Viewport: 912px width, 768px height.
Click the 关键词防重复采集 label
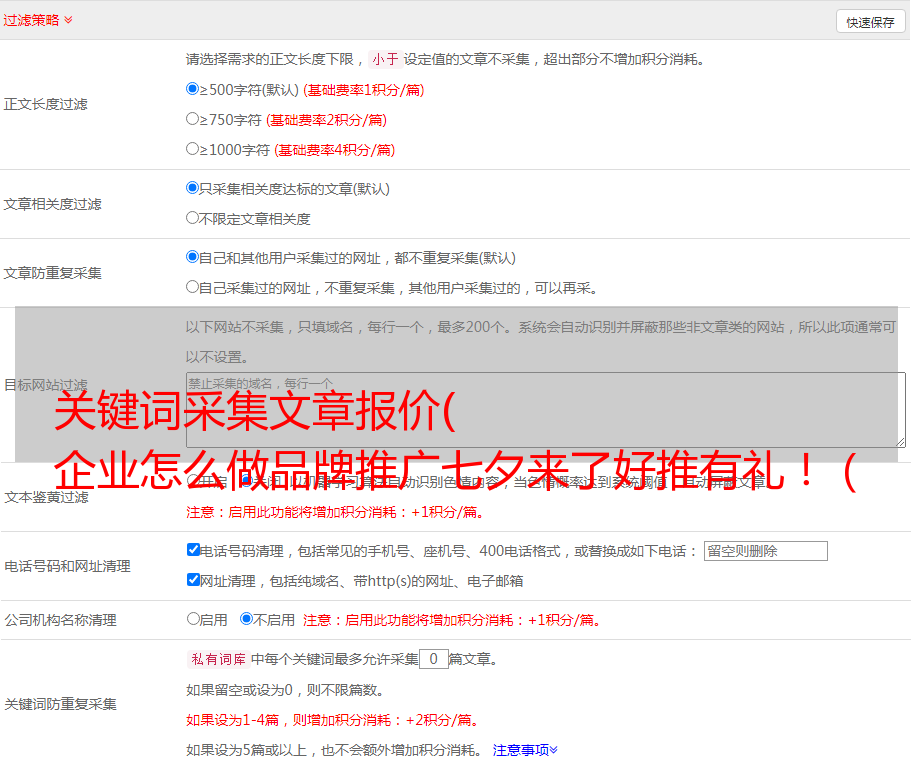click(60, 704)
